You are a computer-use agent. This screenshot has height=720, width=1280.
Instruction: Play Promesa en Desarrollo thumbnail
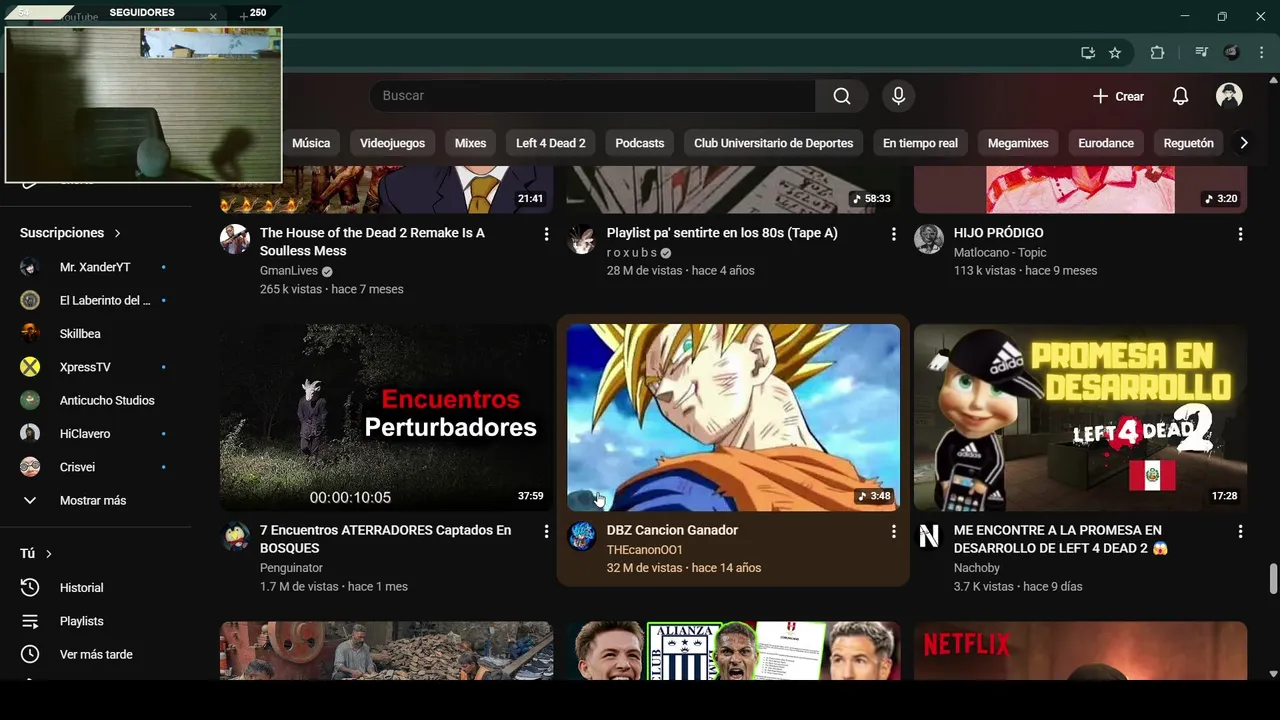1080,417
